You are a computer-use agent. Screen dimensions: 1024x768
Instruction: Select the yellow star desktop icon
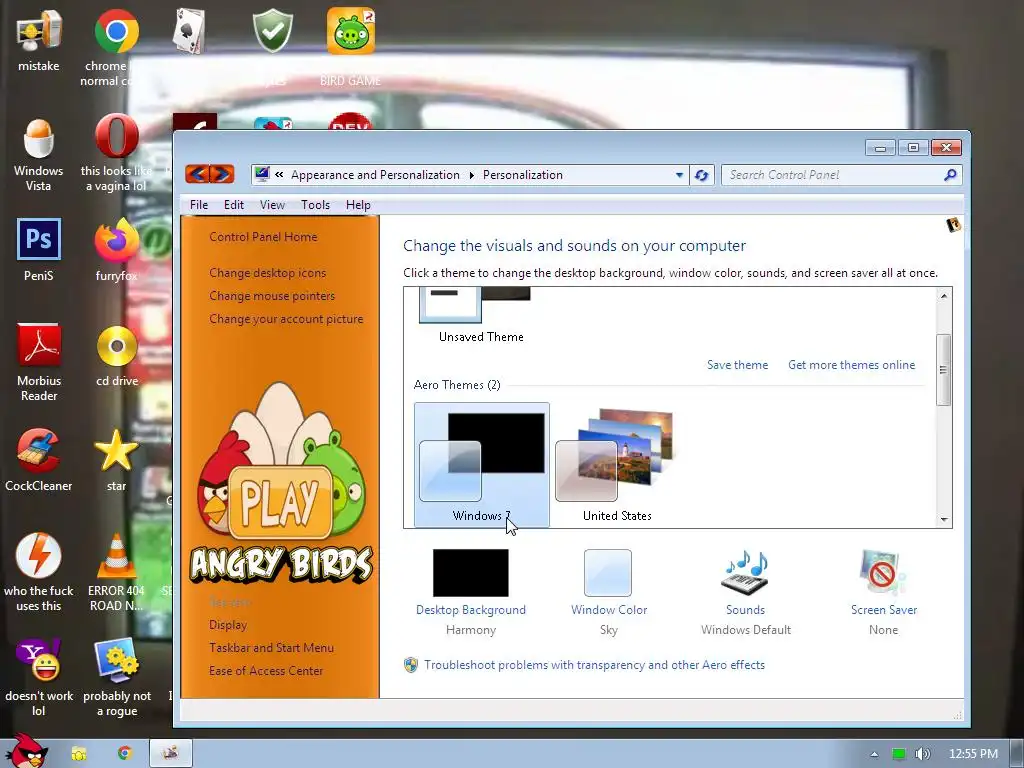(x=116, y=451)
